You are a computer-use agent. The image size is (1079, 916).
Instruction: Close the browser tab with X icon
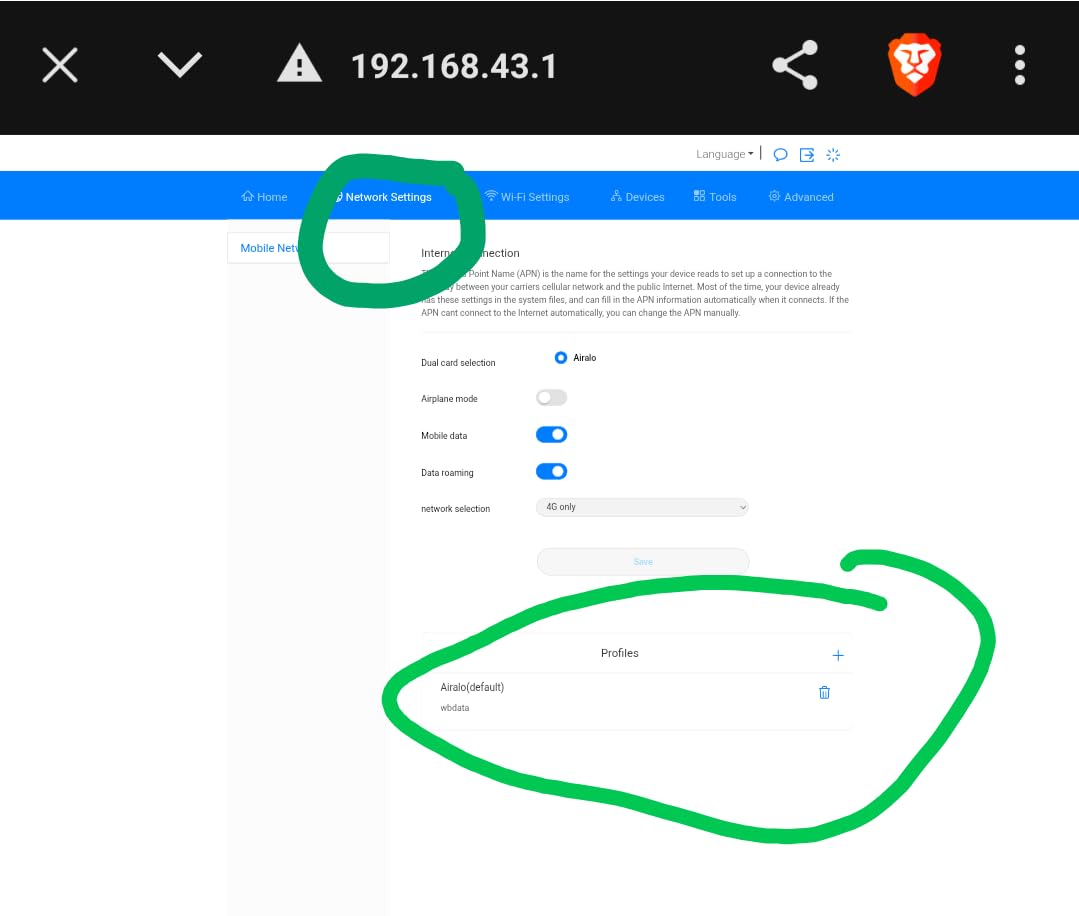point(60,65)
